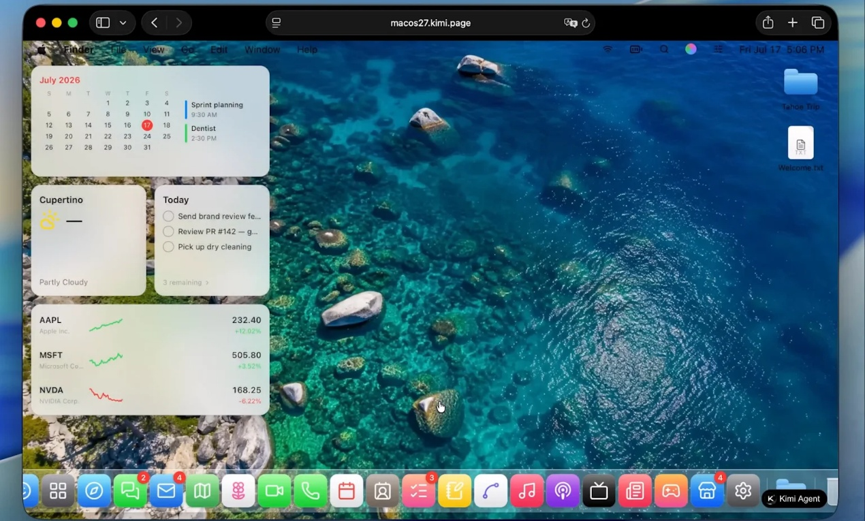Open AAPL stock row
The width and height of the screenshot is (865, 521).
150,325
